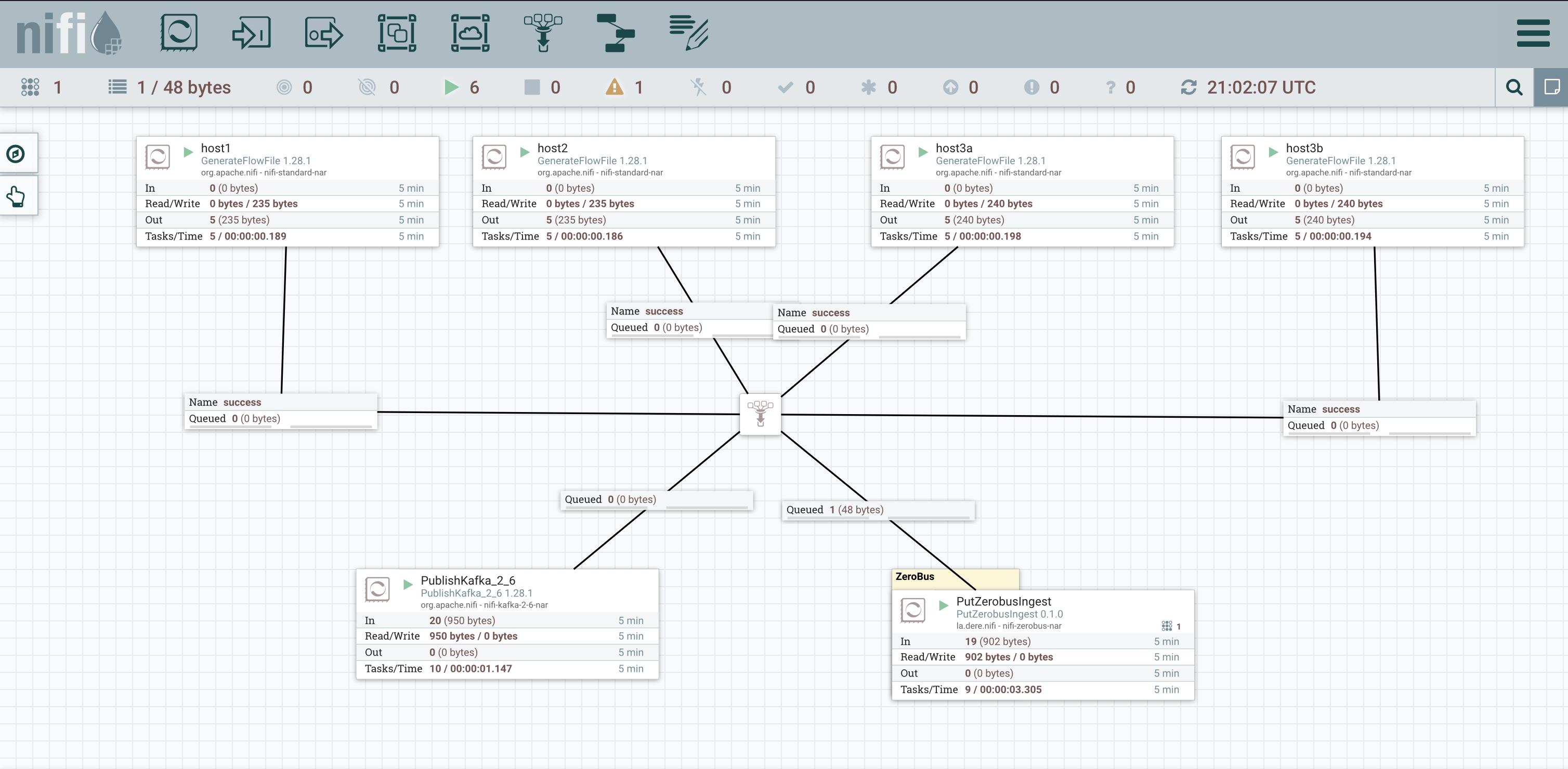
Task: Click the host1 processor name
Action: (x=215, y=148)
